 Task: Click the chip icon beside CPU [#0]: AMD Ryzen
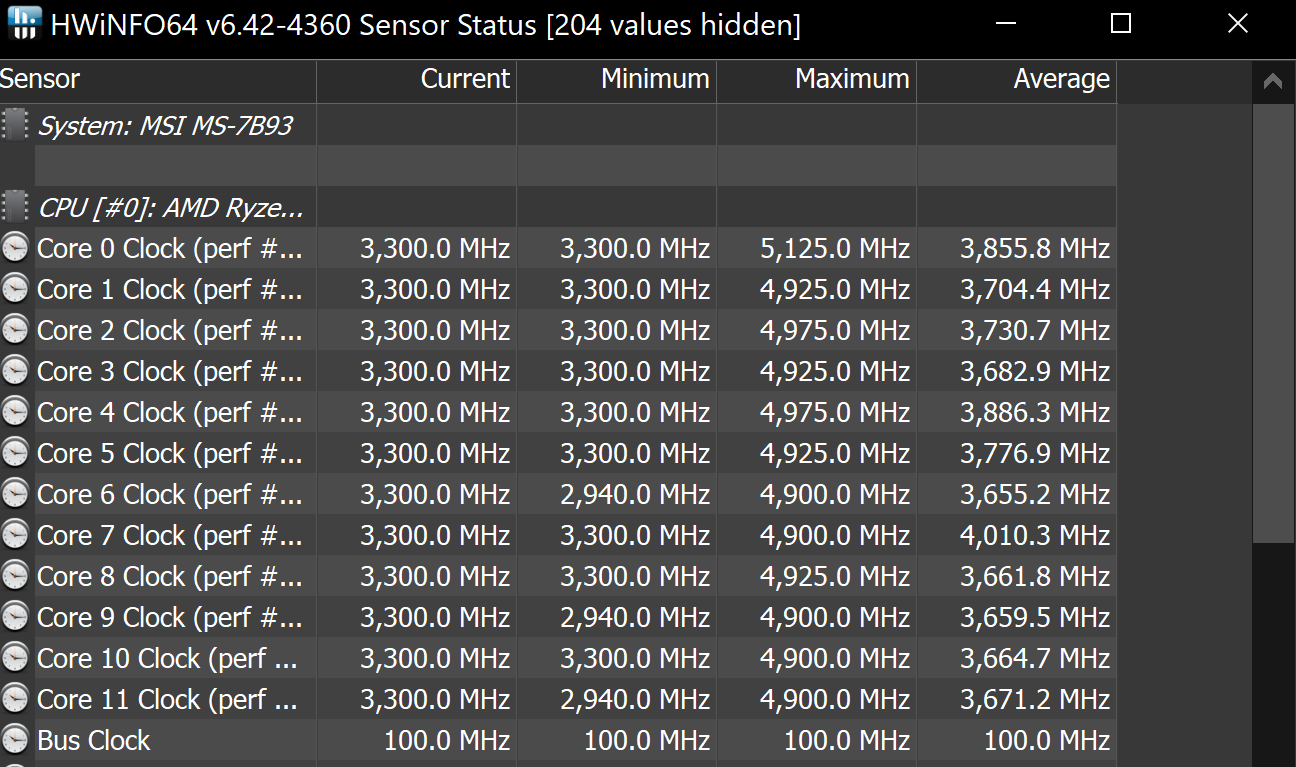(15, 207)
